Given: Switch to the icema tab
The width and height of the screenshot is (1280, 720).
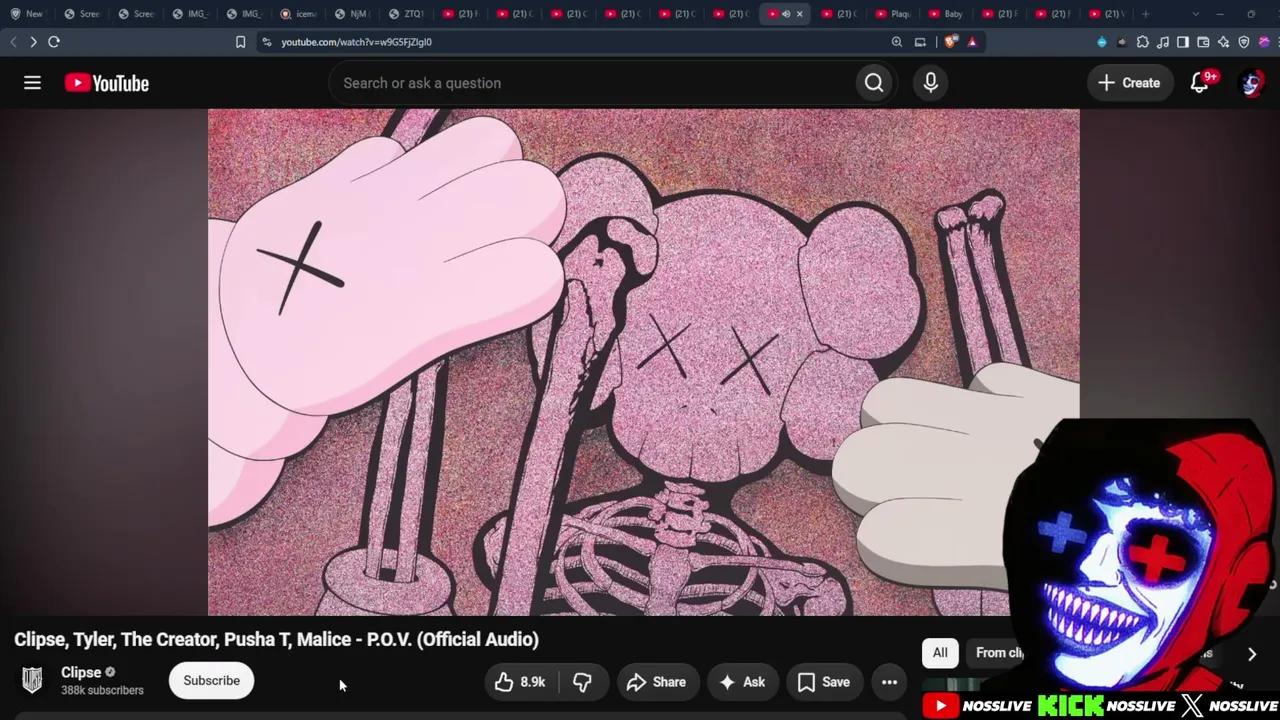Looking at the screenshot, I should [298, 14].
